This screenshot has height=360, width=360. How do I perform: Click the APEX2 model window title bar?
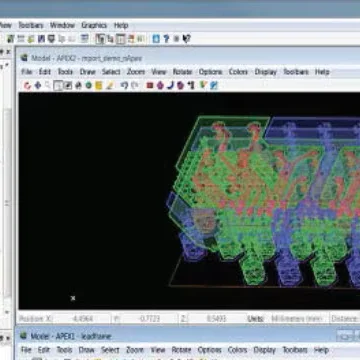[x=188, y=58]
